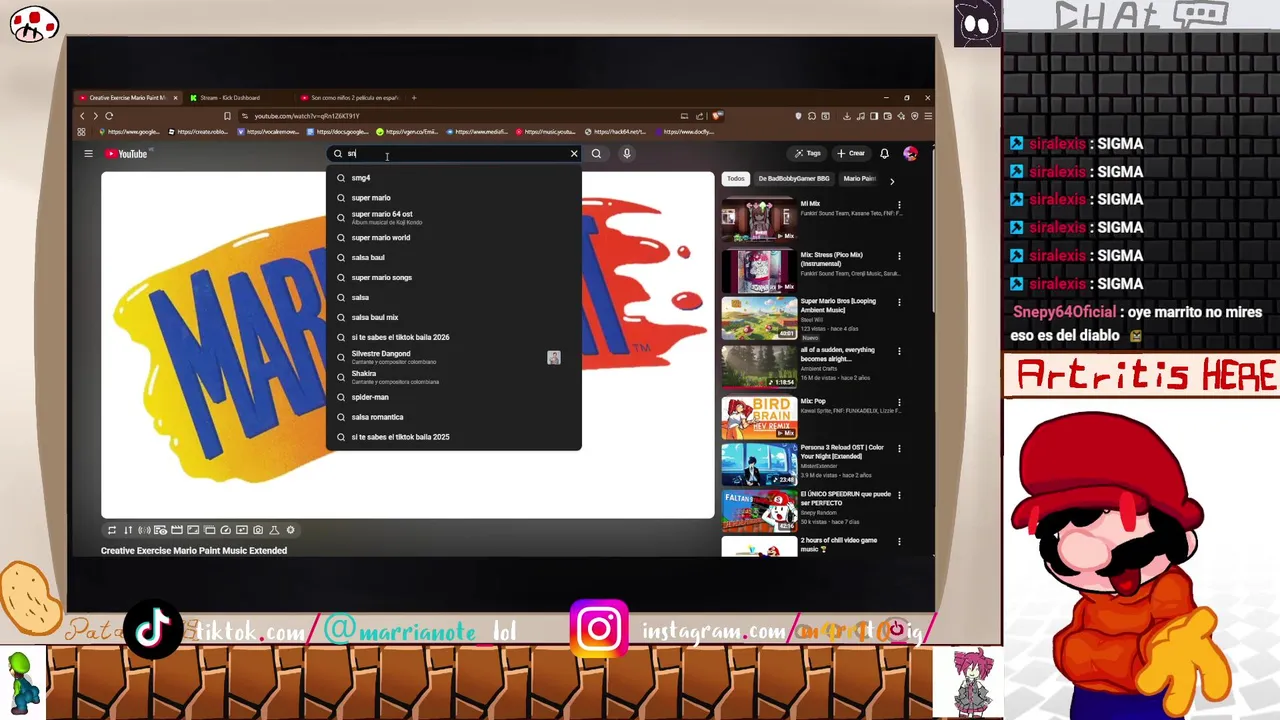Image resolution: width=1280 pixels, height=720 pixels.
Task: Open "2 hours of chill video game music"
Action: pyautogui.click(x=759, y=547)
